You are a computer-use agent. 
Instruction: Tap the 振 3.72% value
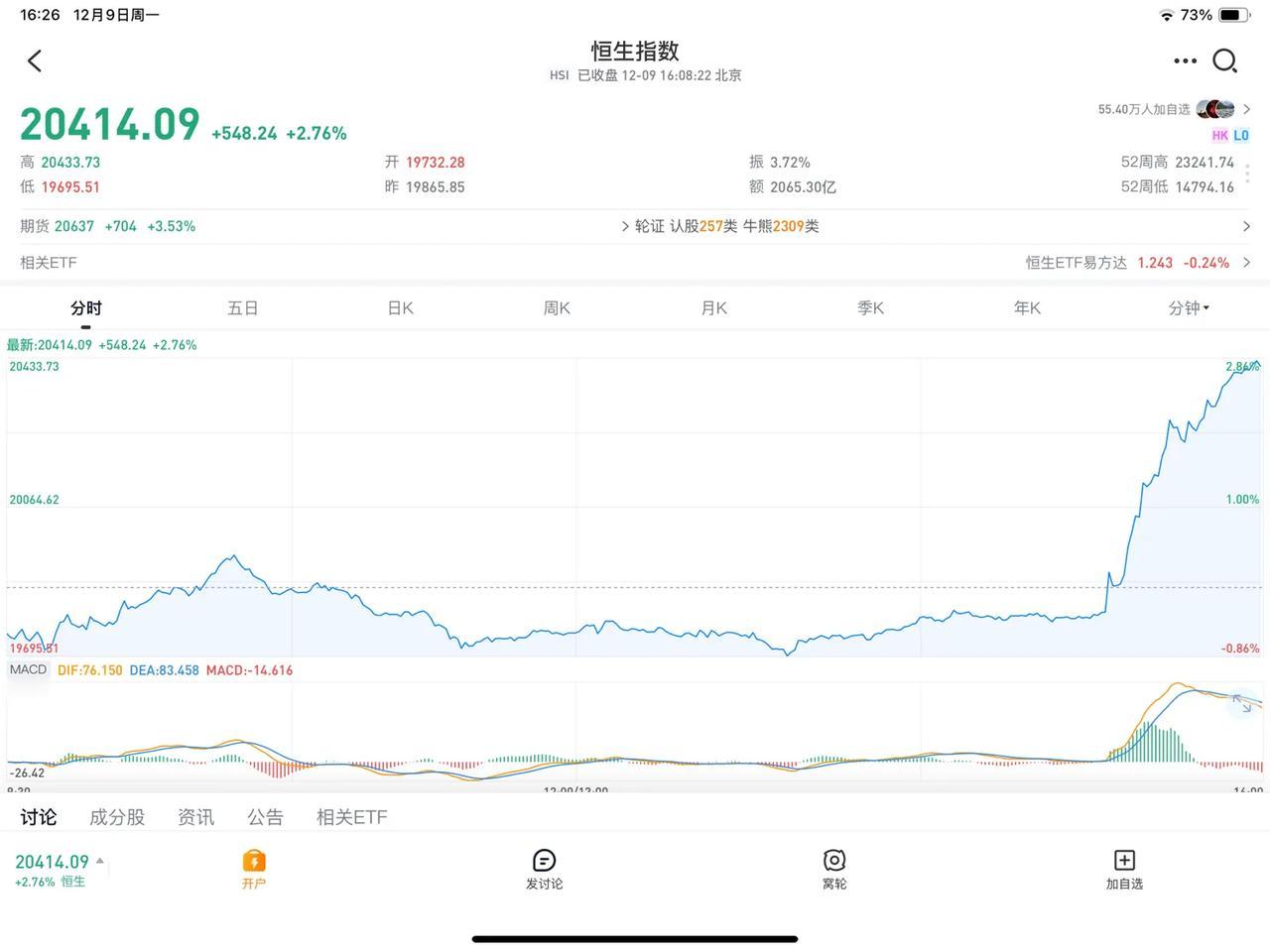point(780,162)
